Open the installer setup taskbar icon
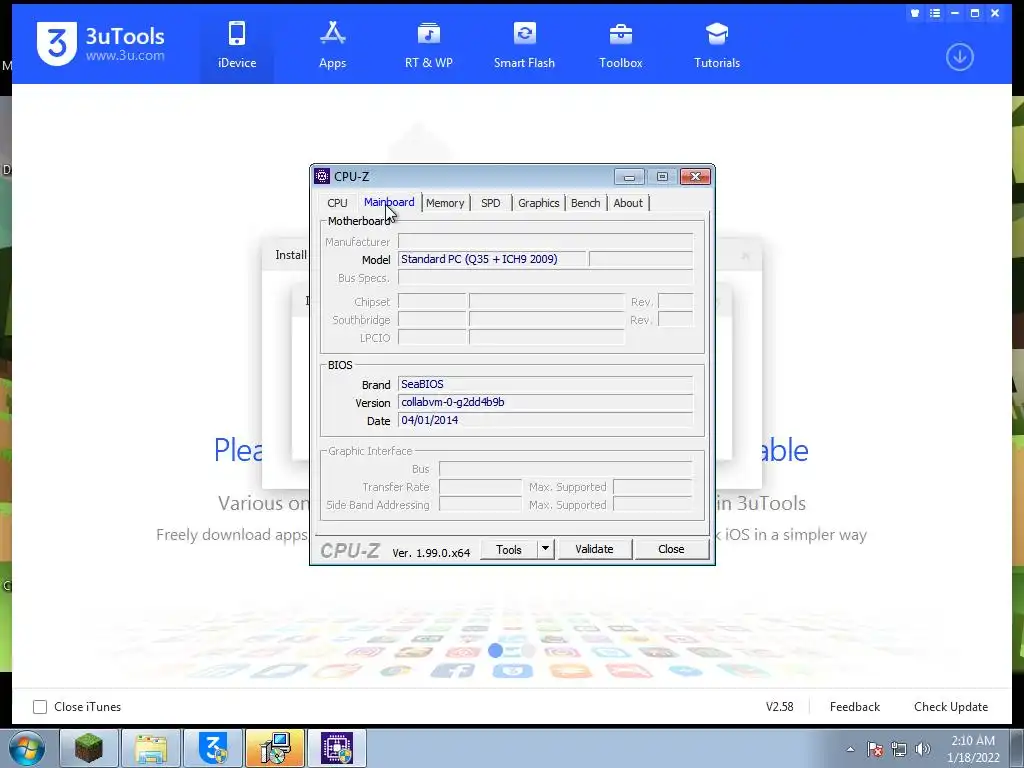The width and height of the screenshot is (1024, 768). point(275,748)
